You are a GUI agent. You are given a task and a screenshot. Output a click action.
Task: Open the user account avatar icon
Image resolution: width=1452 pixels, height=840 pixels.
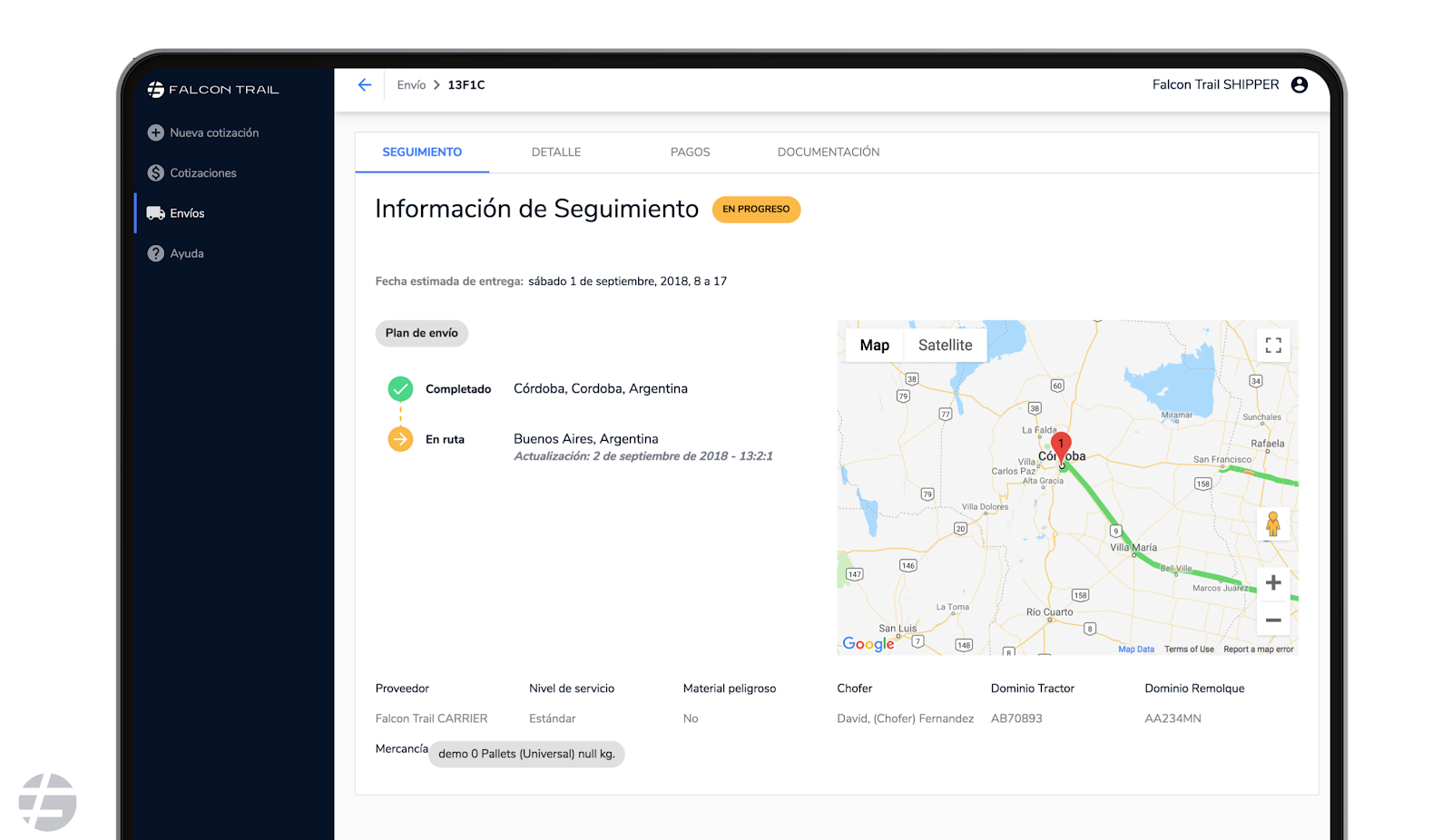point(1300,84)
